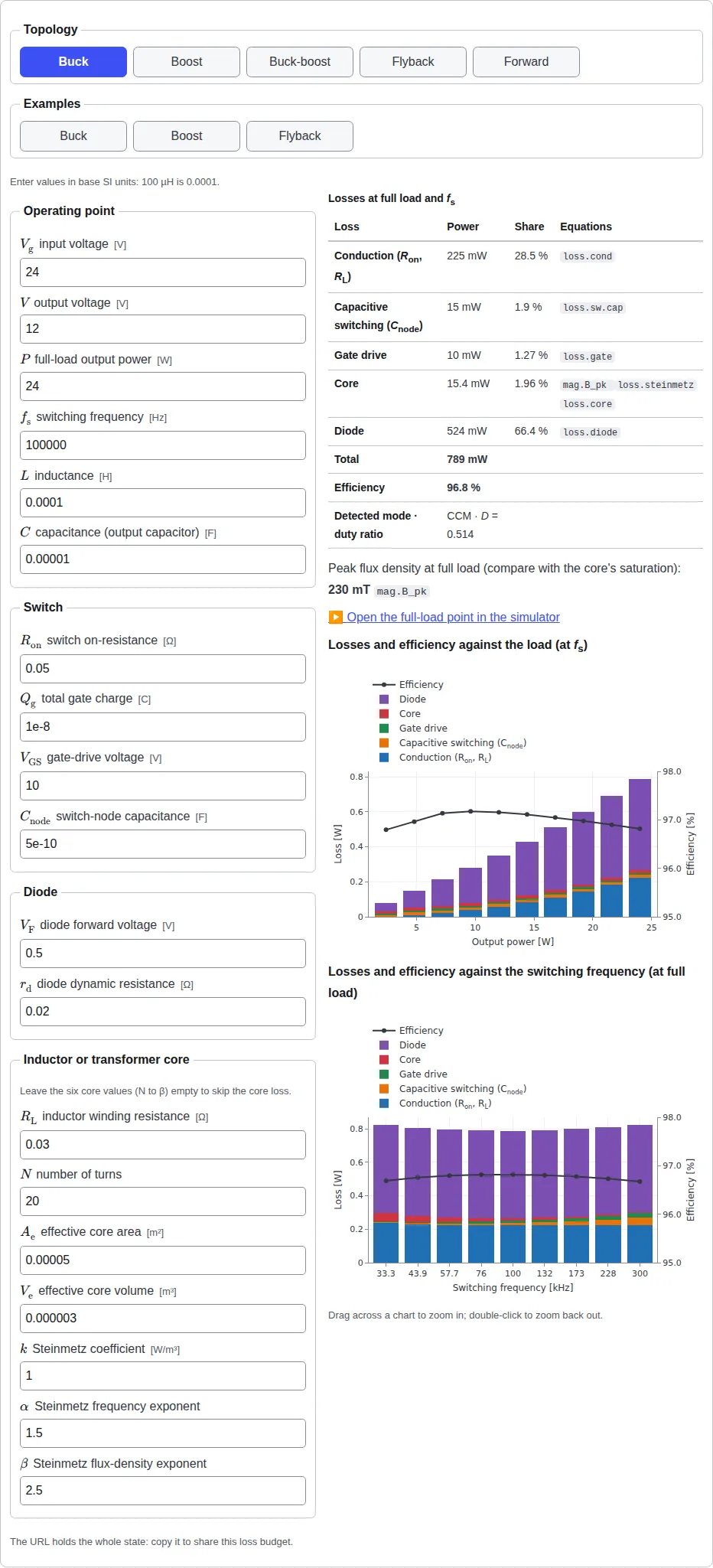This screenshot has width=713, height=1568.
Task: Select the inductance L input
Action: 163,503
